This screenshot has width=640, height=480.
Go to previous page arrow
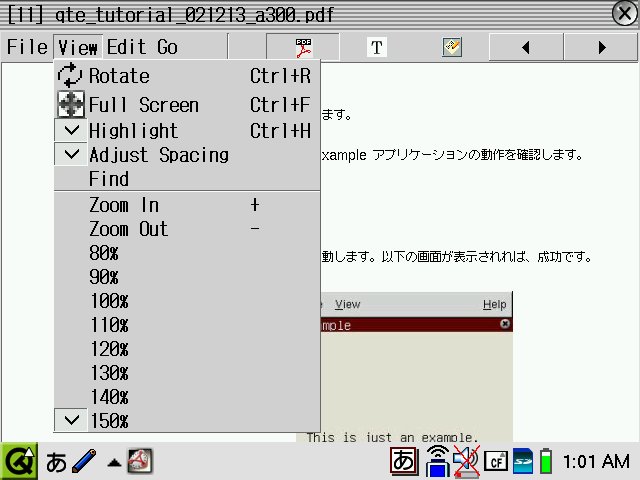point(526,48)
